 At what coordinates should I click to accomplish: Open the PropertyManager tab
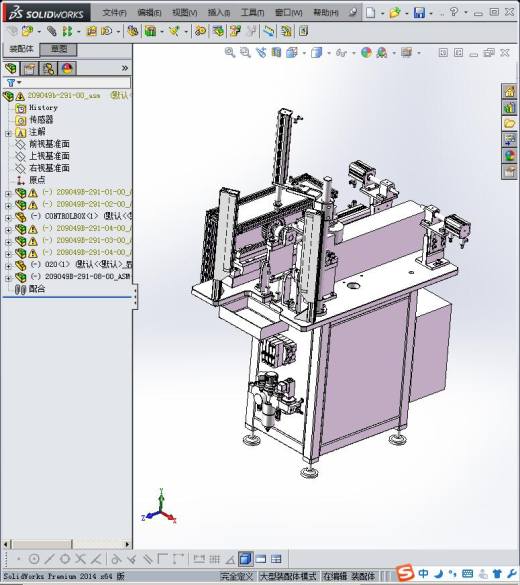[29, 69]
